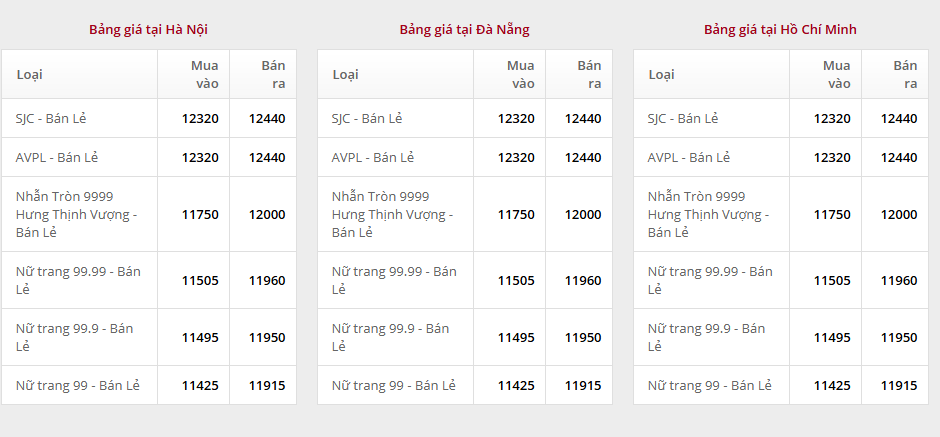This screenshot has width=940, height=437.
Task: Click the 'Bảng giá tại Đà Nẵng' heading
Action: pyautogui.click(x=464, y=29)
